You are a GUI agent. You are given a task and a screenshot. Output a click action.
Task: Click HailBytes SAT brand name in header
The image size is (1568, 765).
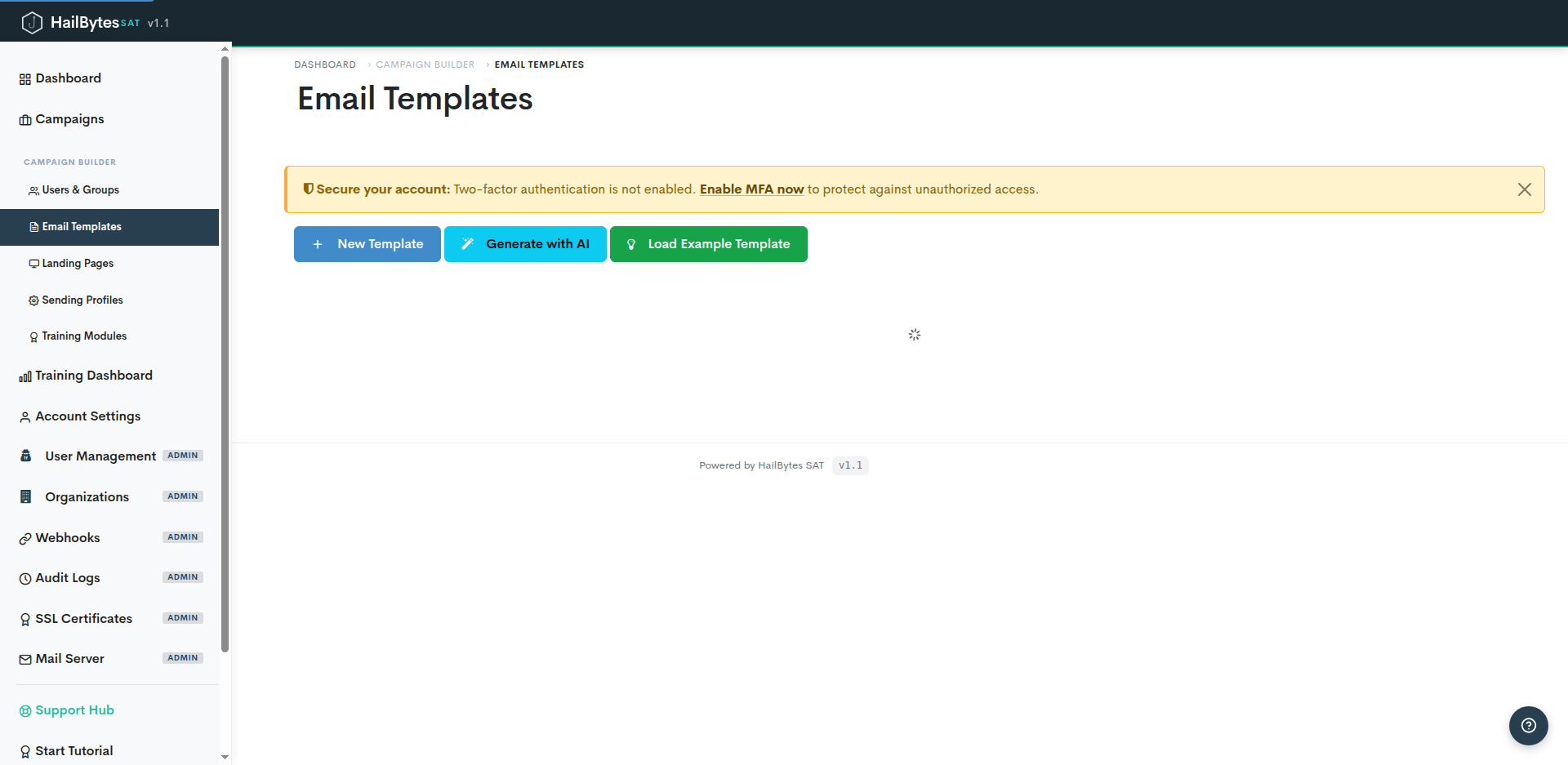(x=95, y=23)
